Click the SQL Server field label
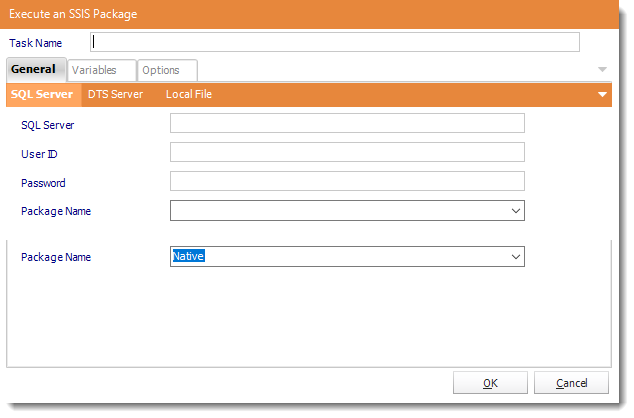634x418 pixels. (48, 125)
